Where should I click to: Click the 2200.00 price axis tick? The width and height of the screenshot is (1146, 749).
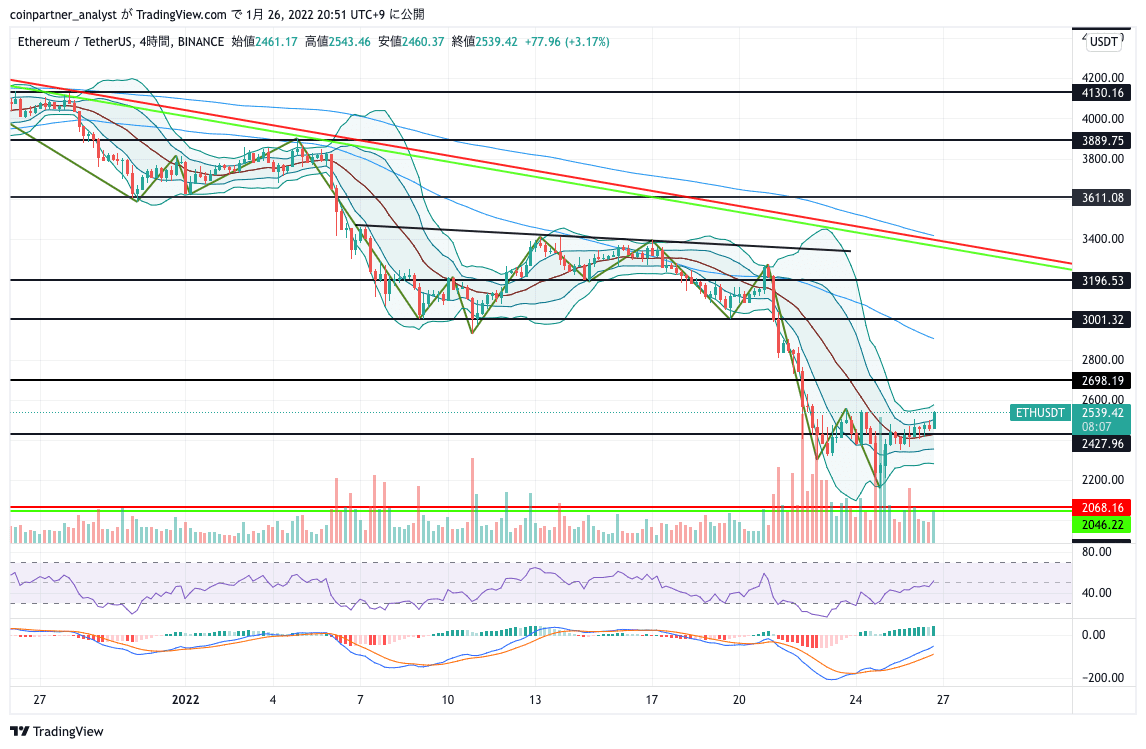1102,479
